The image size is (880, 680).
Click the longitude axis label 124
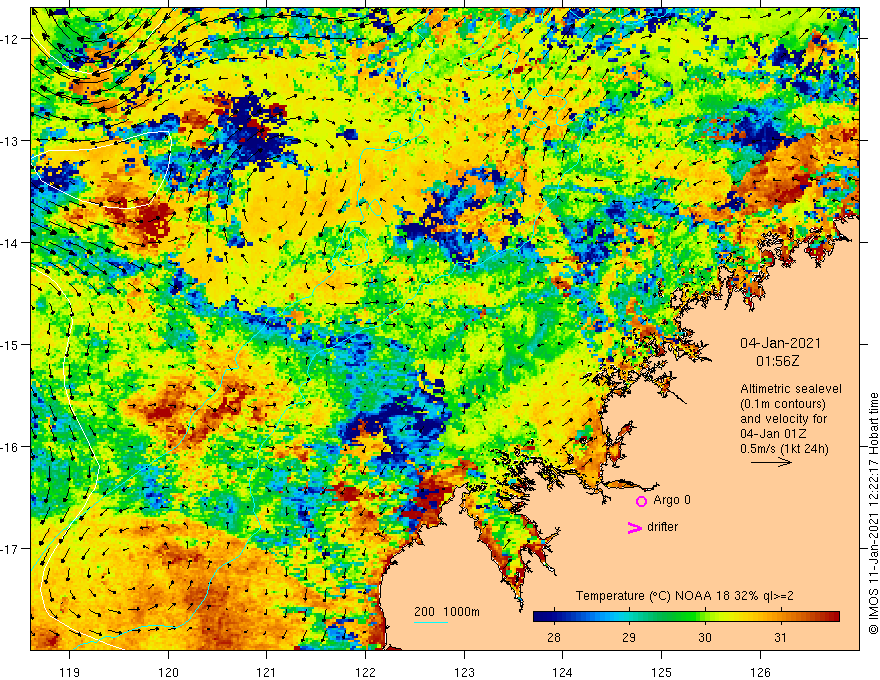(x=562, y=672)
